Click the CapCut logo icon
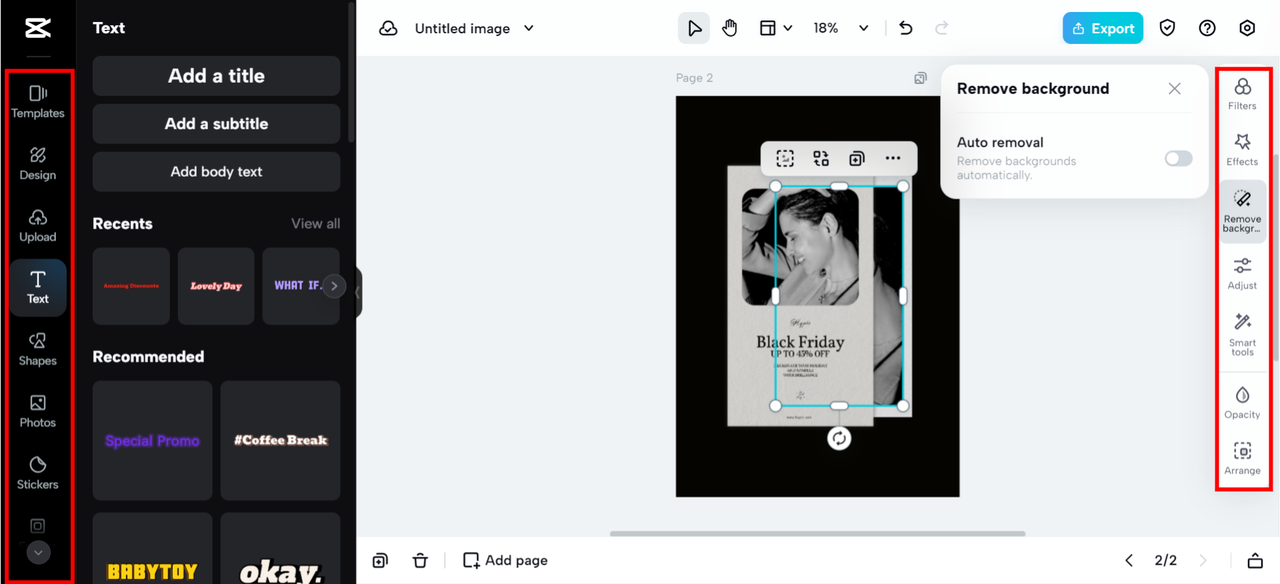The height and width of the screenshot is (584, 1280). click(37, 28)
